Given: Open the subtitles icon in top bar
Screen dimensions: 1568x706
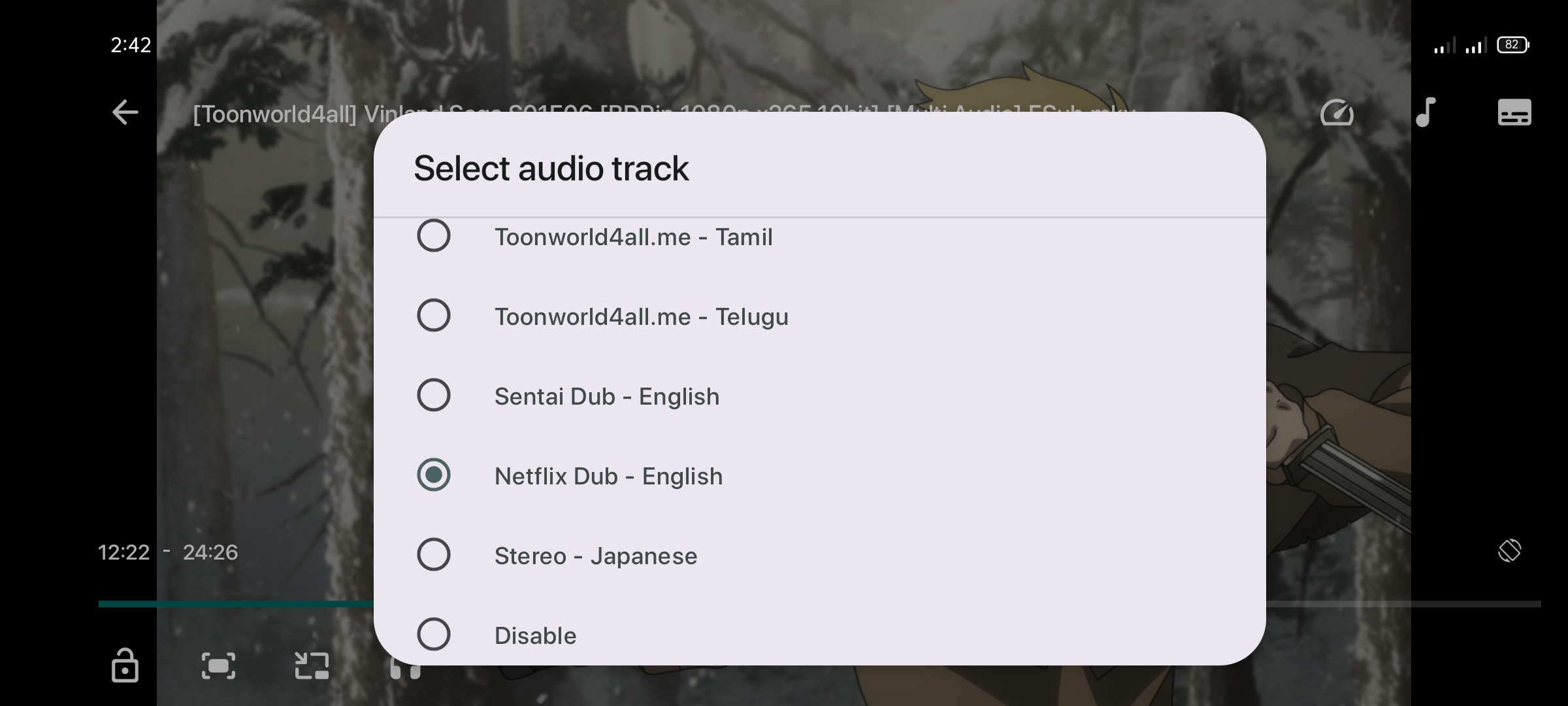Looking at the screenshot, I should click(1514, 112).
